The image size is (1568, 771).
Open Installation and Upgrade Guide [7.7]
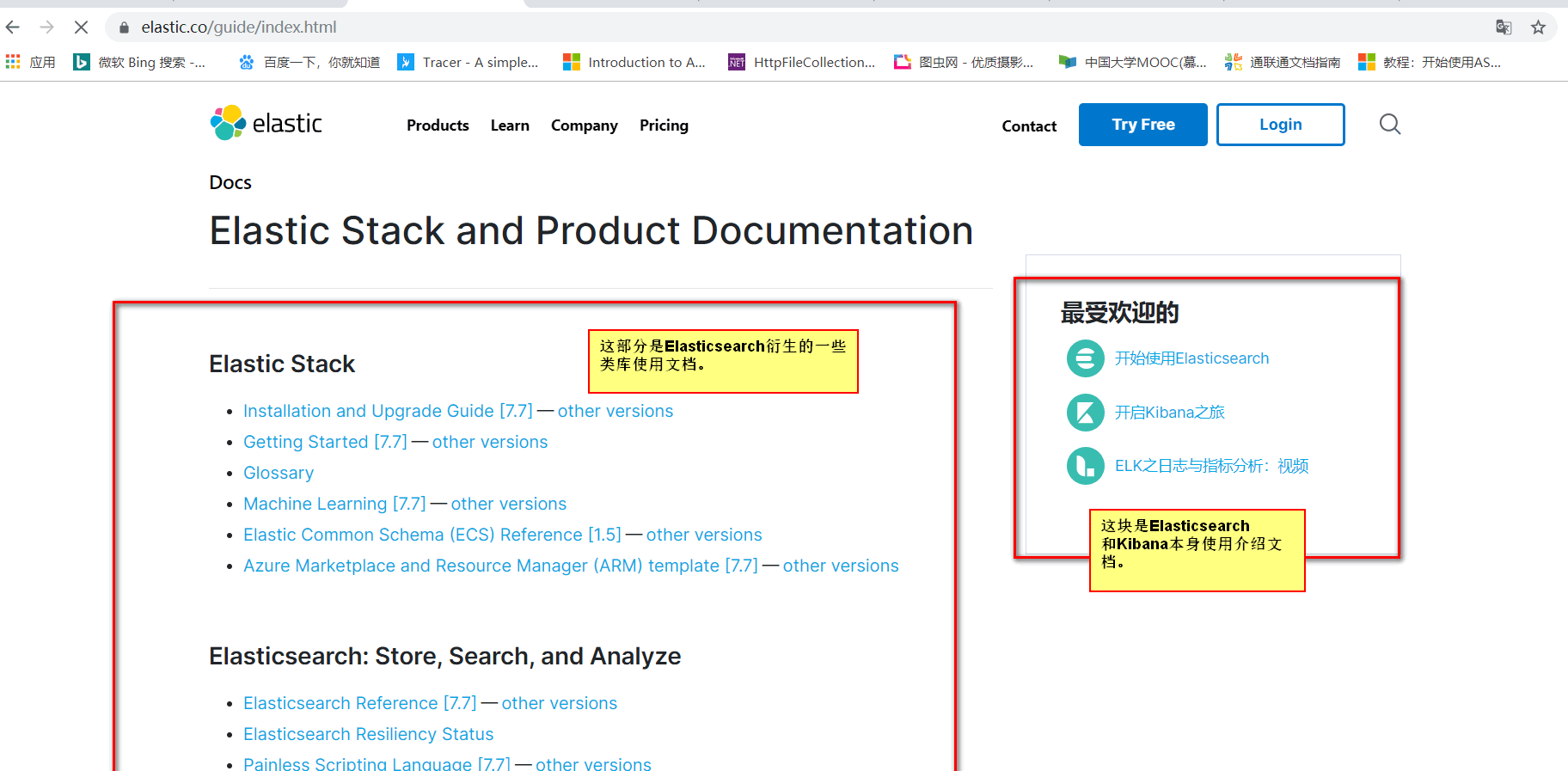[x=388, y=411]
